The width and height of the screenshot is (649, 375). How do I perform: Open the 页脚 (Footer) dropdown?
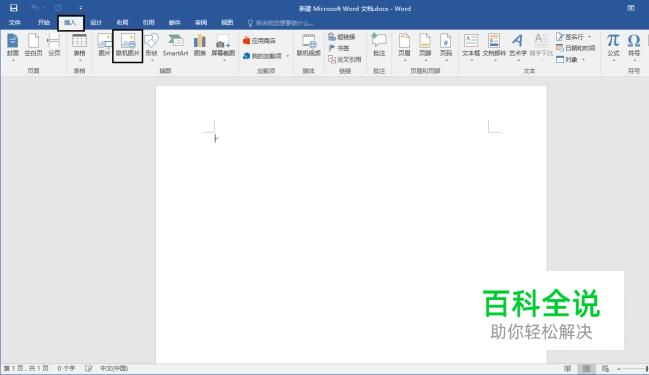point(425,47)
